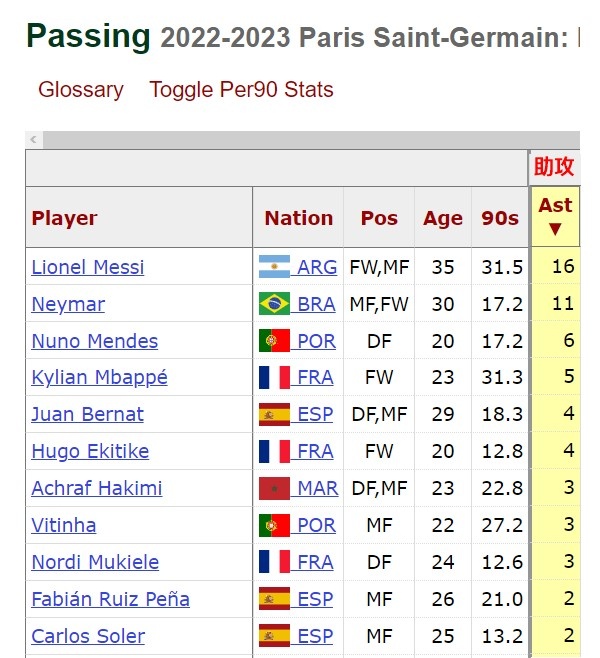Click the table horizontal scrollbar track

(x=311, y=140)
